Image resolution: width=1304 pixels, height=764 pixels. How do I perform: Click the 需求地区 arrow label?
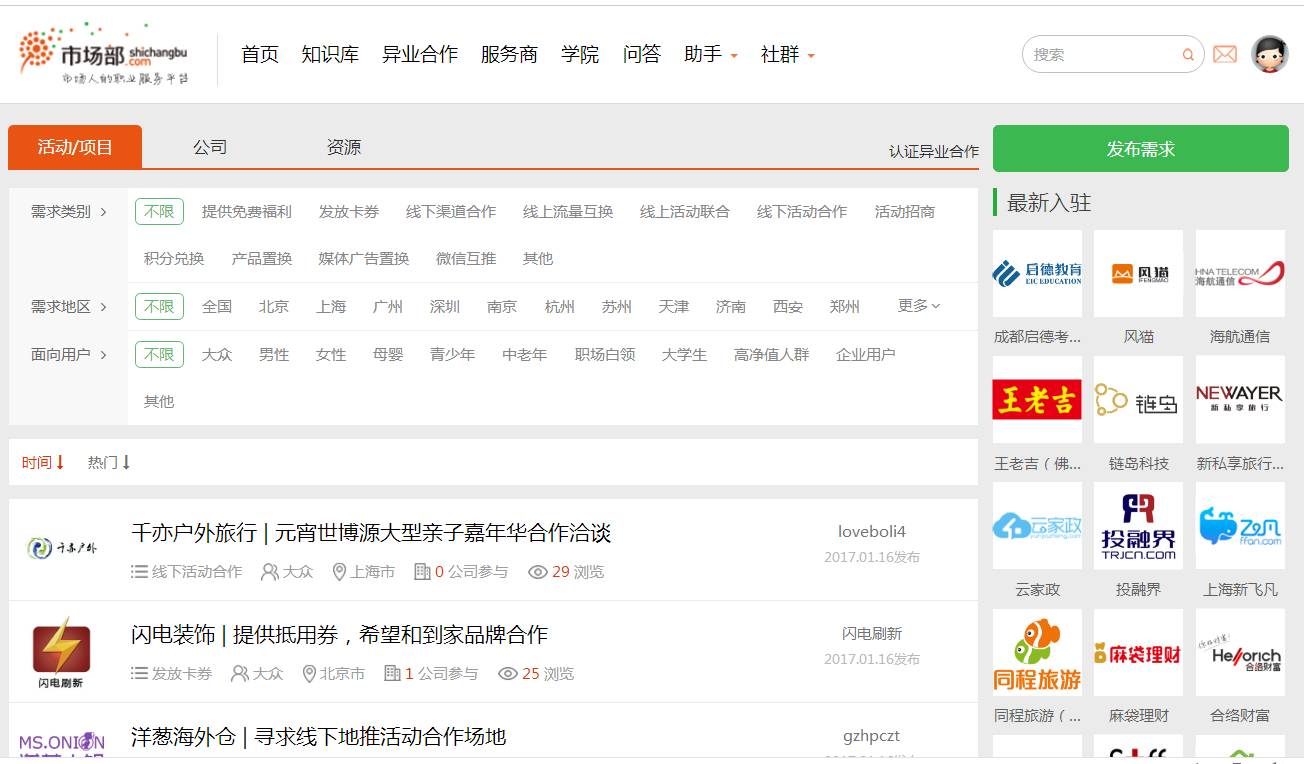point(69,306)
